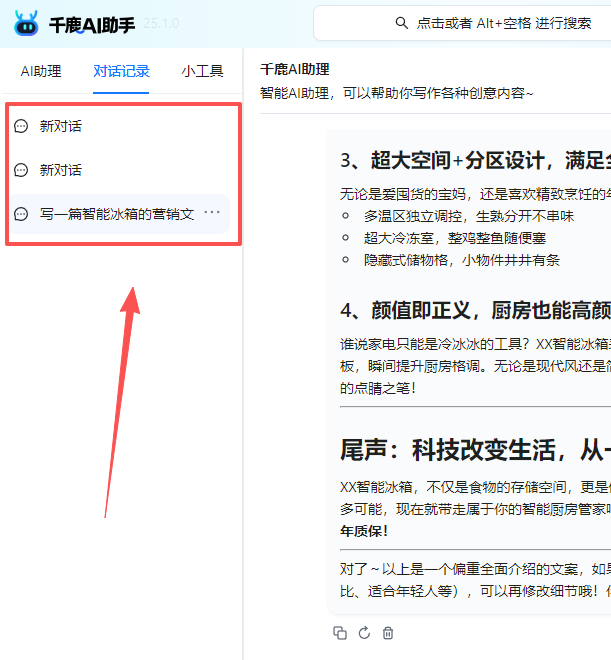The width and height of the screenshot is (611, 660).
Task: Click the copy icon below the AI response
Action: click(x=340, y=633)
